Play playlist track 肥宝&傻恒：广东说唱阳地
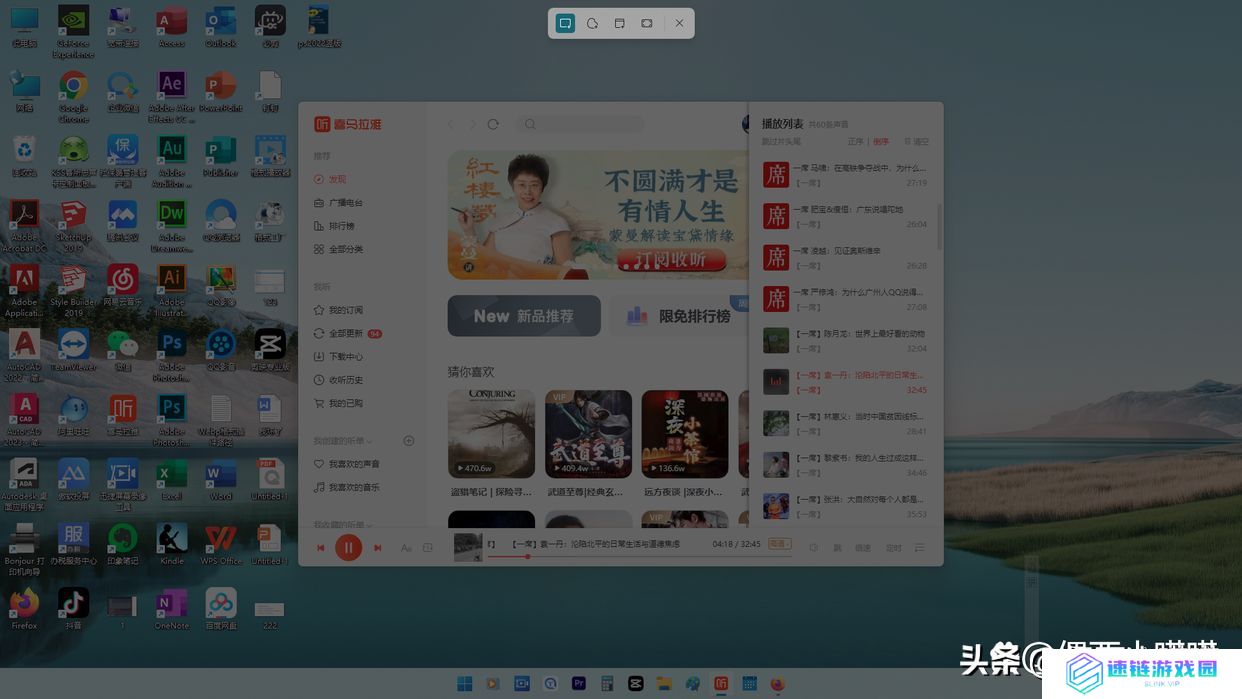Image resolution: width=1242 pixels, height=699 pixels. click(845, 216)
